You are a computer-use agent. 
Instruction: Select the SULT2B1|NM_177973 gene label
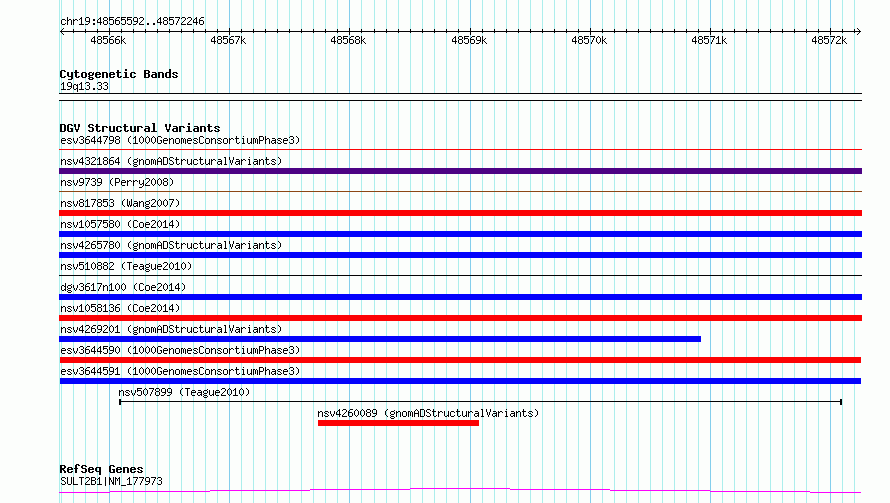(x=111, y=481)
